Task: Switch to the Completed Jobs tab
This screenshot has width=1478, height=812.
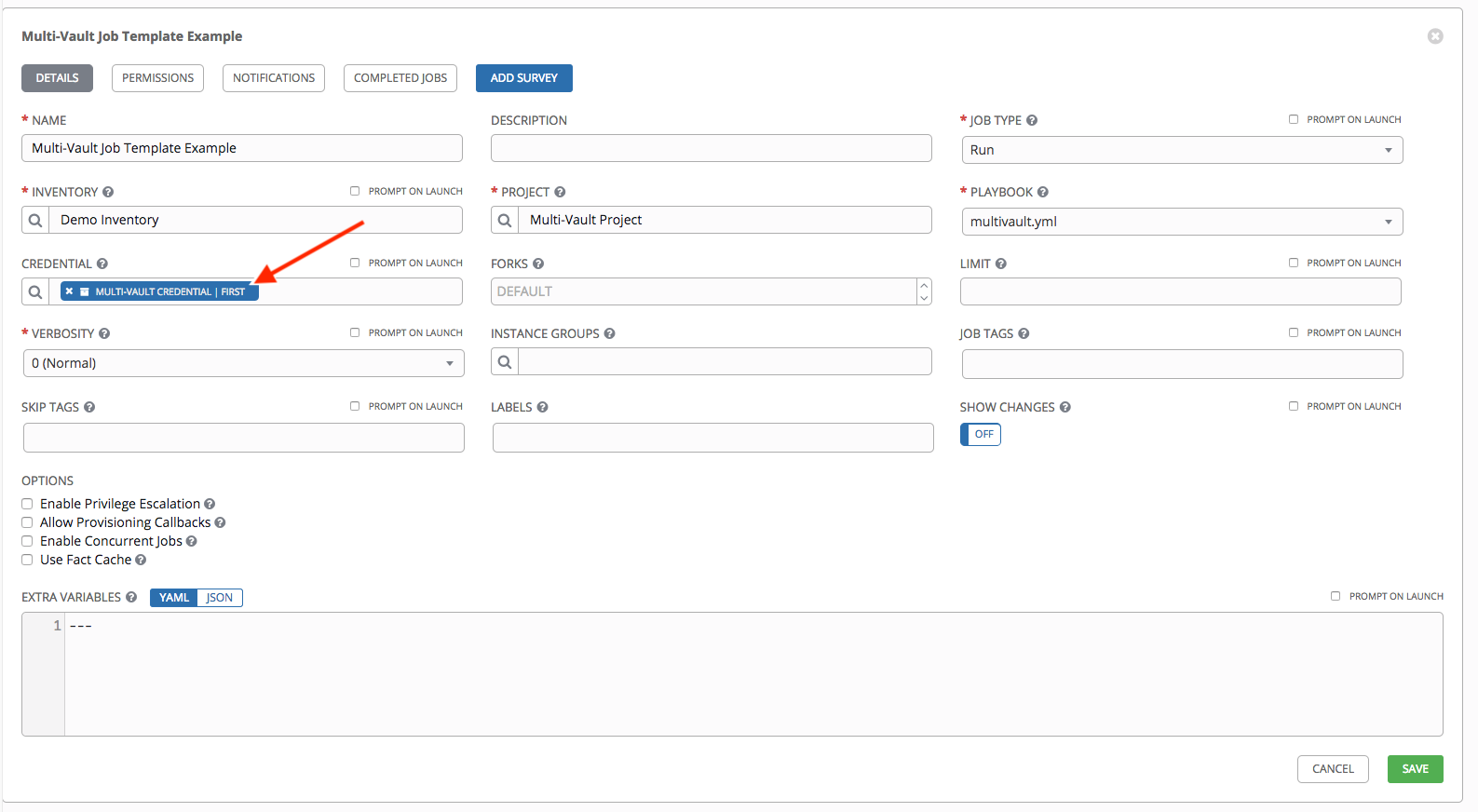Action: [x=400, y=78]
